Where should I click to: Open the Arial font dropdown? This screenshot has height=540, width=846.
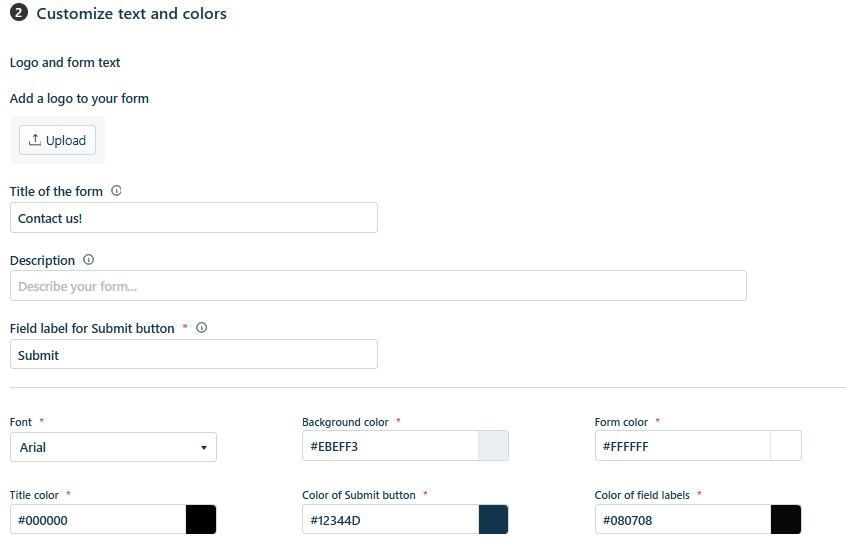(113, 447)
